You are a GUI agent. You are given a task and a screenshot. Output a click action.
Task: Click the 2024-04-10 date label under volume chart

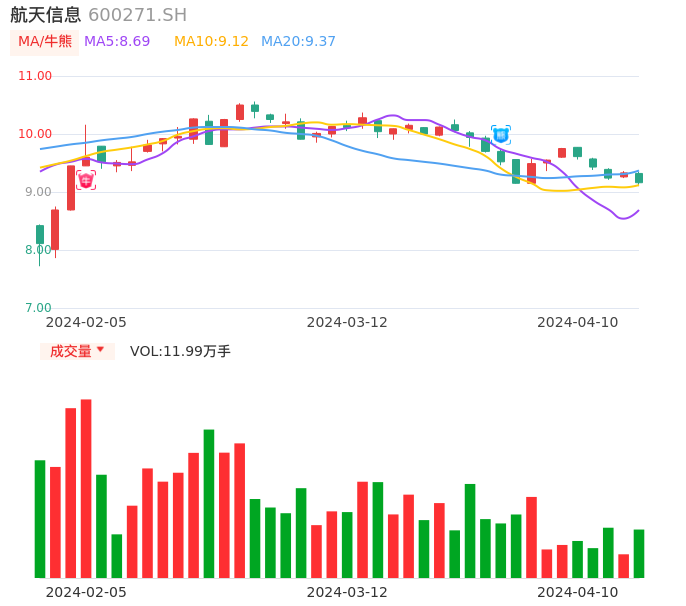pyautogui.click(x=578, y=592)
